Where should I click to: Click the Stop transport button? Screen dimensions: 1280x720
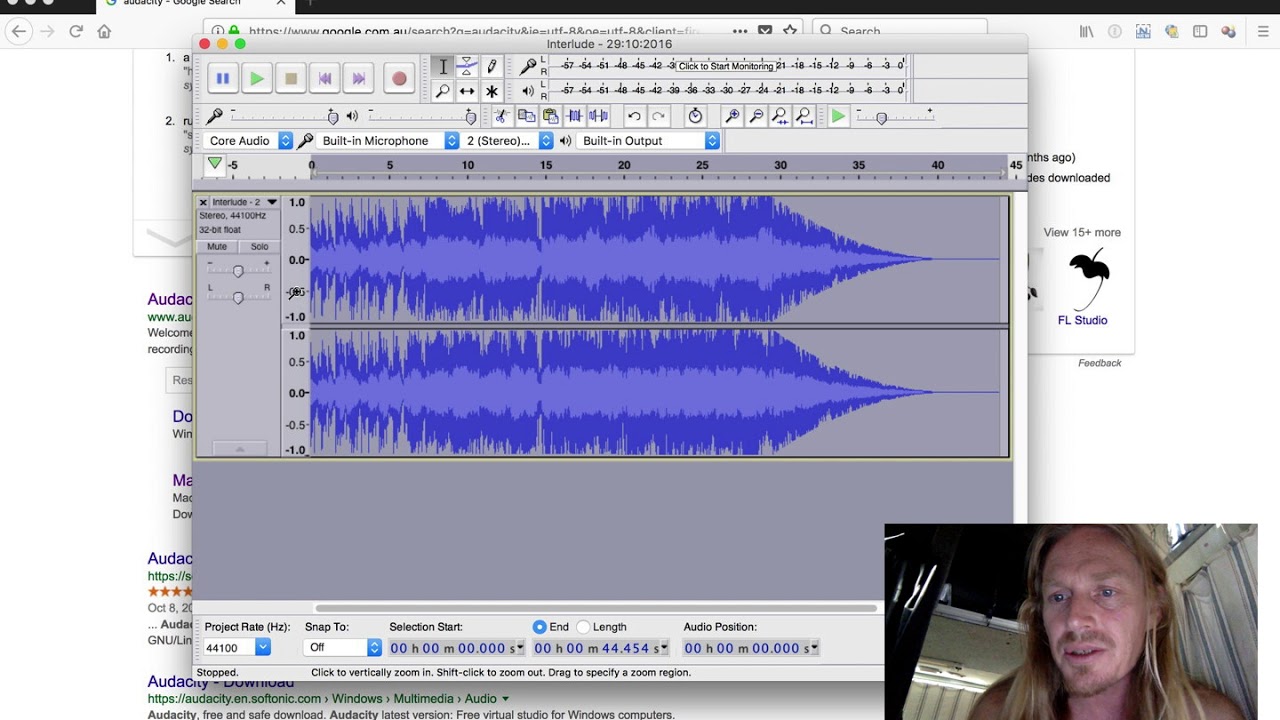tap(291, 78)
